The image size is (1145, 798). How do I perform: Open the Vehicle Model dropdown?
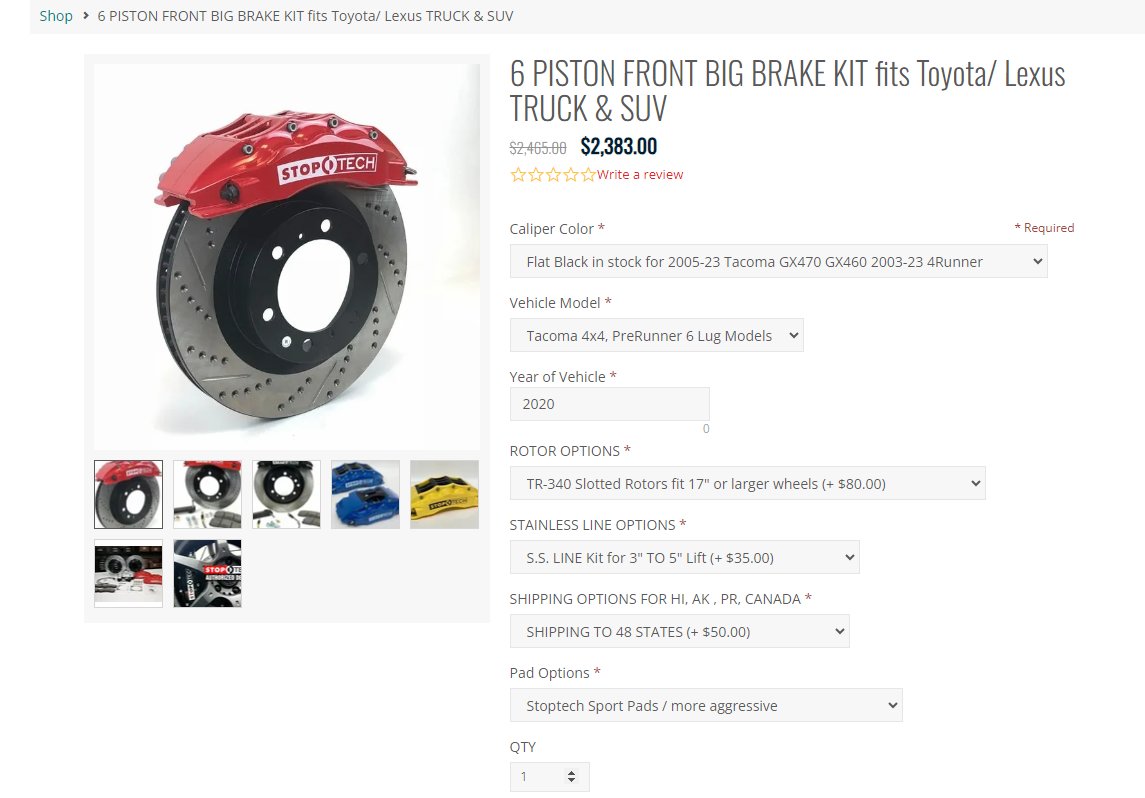656,336
